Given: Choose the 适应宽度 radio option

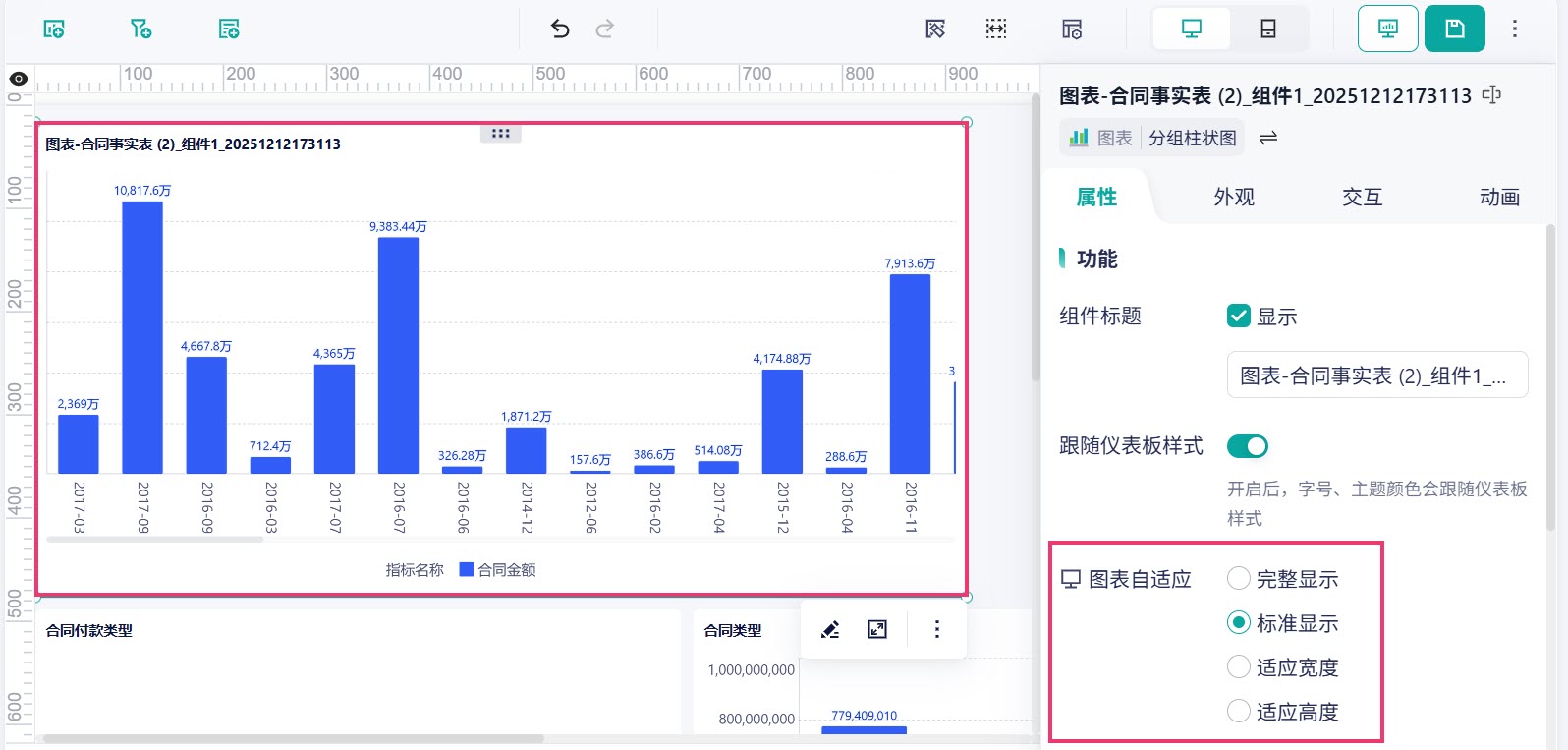Looking at the screenshot, I should 1239,667.
